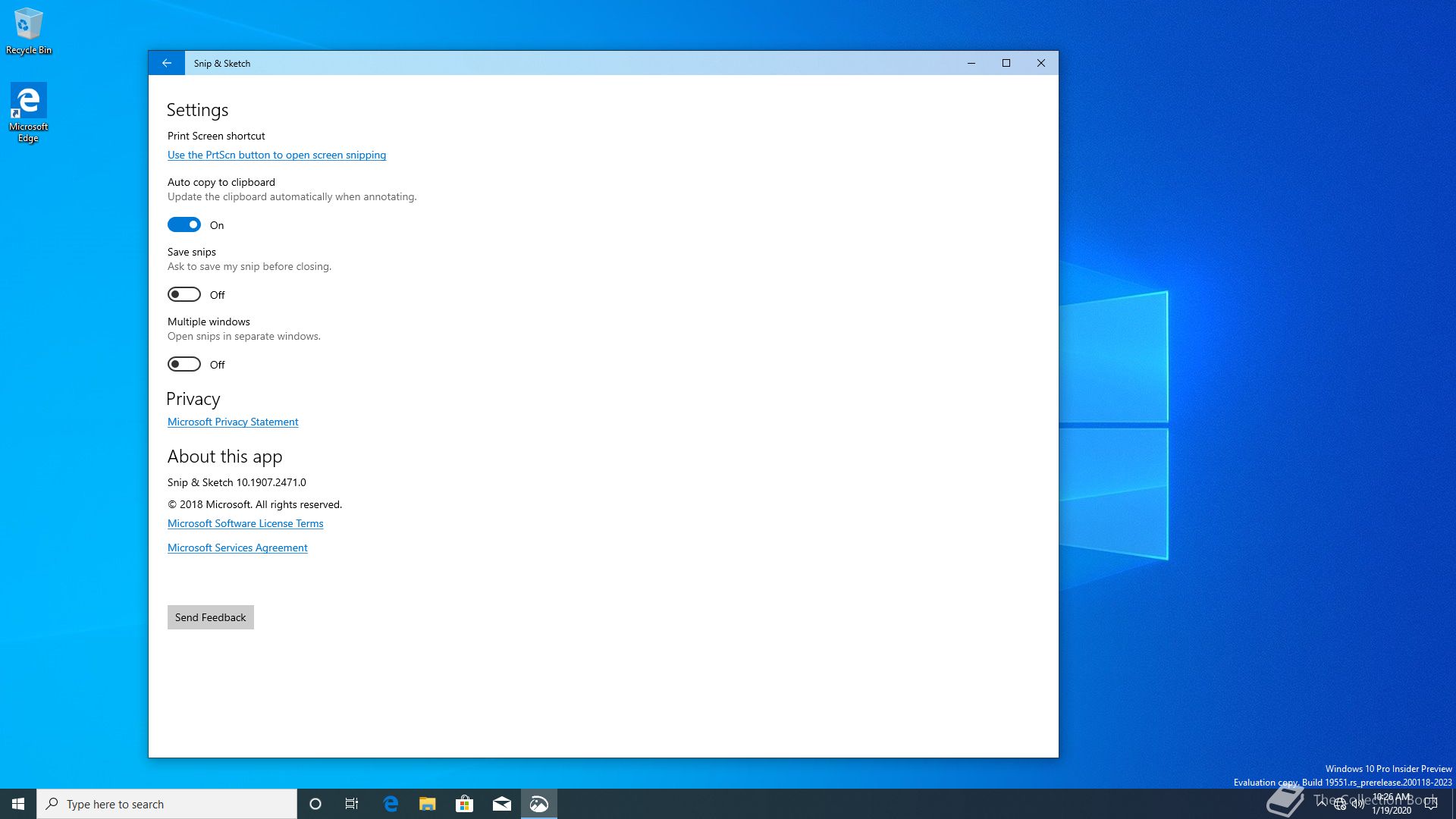This screenshot has height=819, width=1456.
Task: Enable the Save snips toggle
Action: coord(184,294)
